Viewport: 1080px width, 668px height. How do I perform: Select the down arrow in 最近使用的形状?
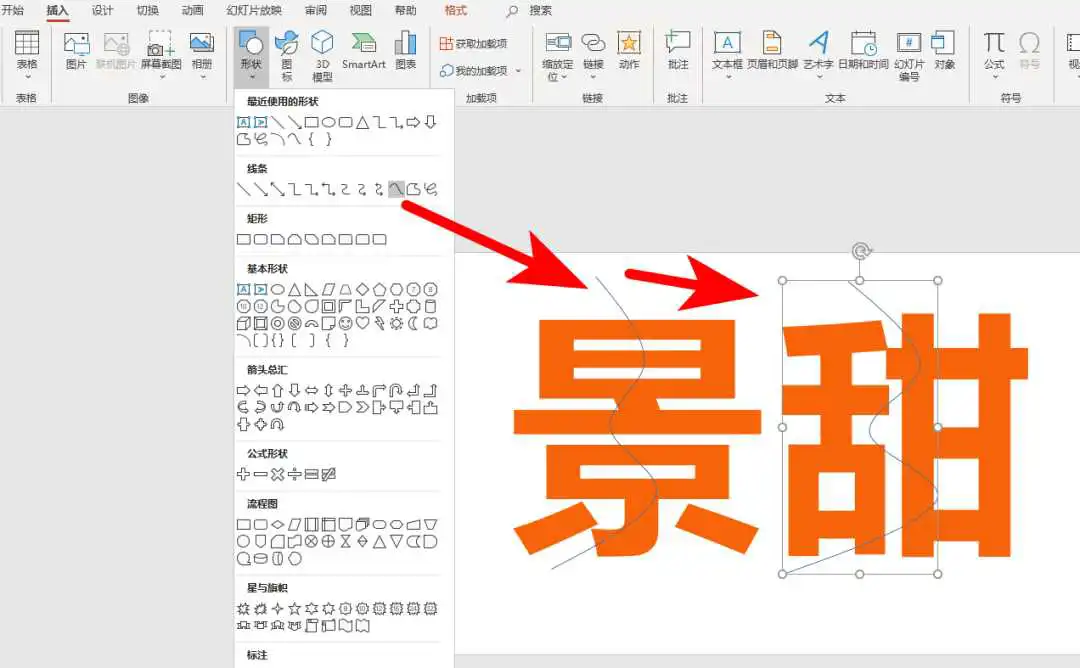click(430, 122)
